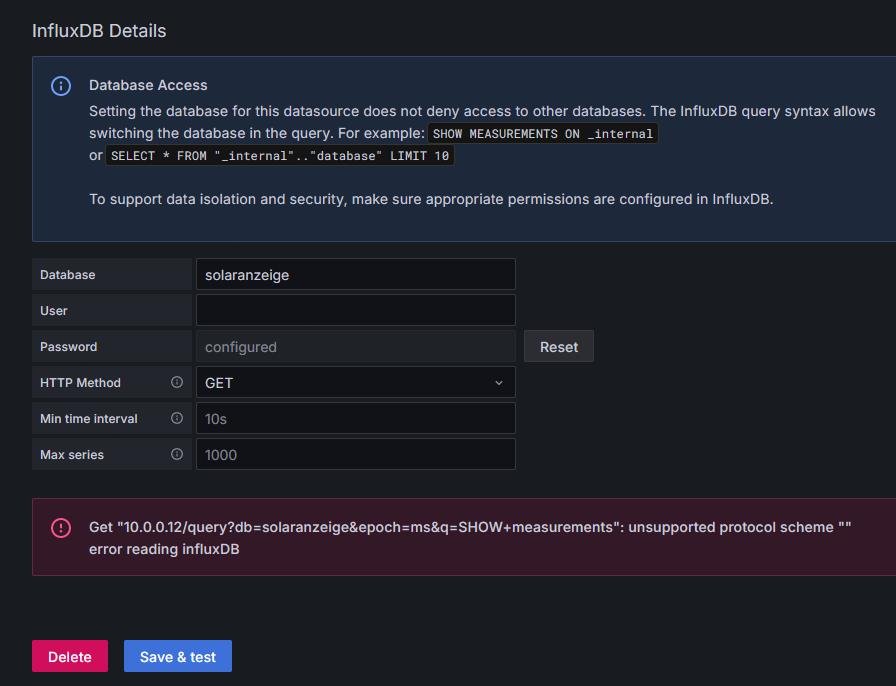This screenshot has width=896, height=686.
Task: Click the unsupported protocol scheme error message
Action: point(469,527)
